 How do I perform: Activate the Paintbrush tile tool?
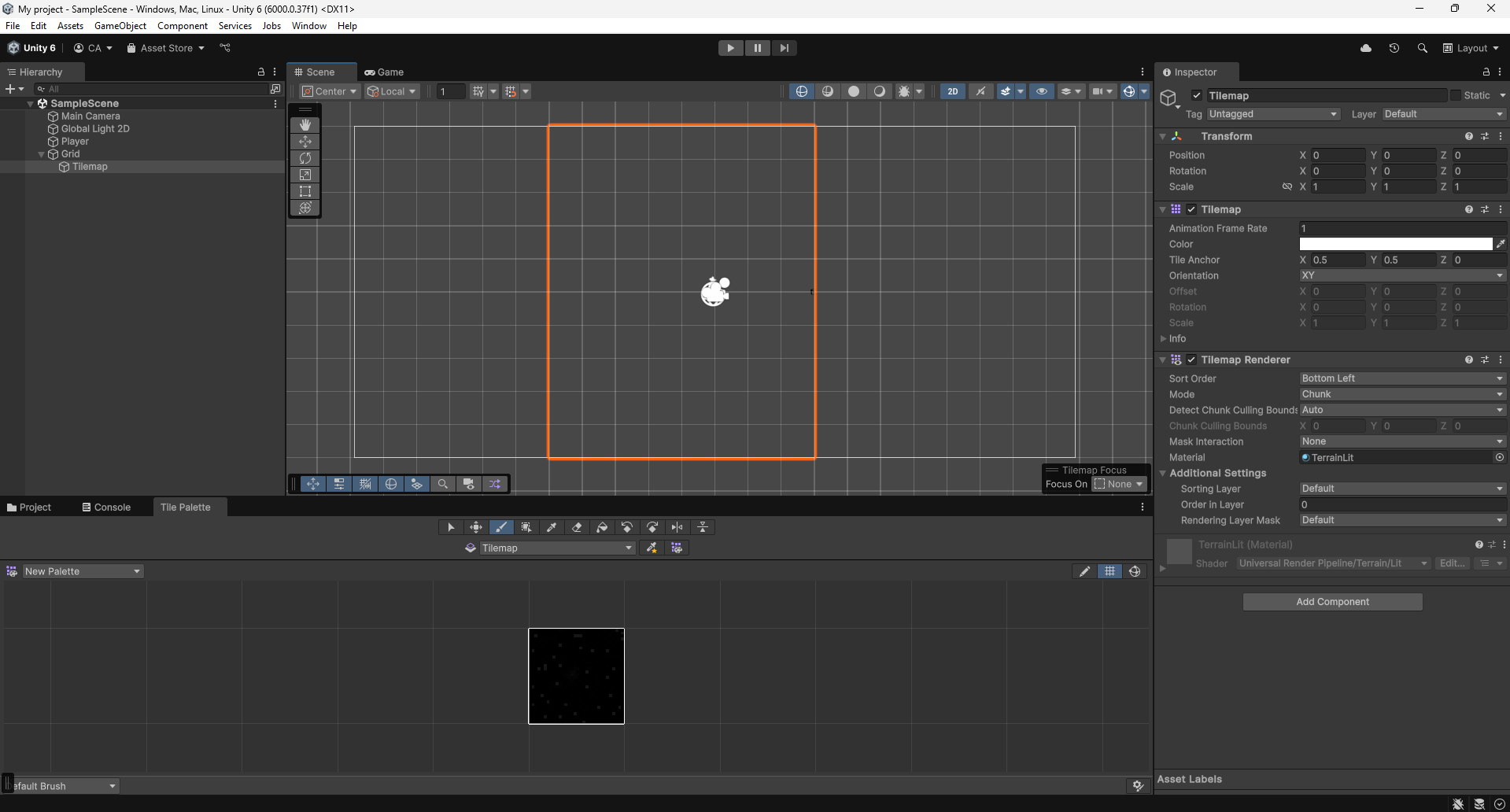click(501, 527)
